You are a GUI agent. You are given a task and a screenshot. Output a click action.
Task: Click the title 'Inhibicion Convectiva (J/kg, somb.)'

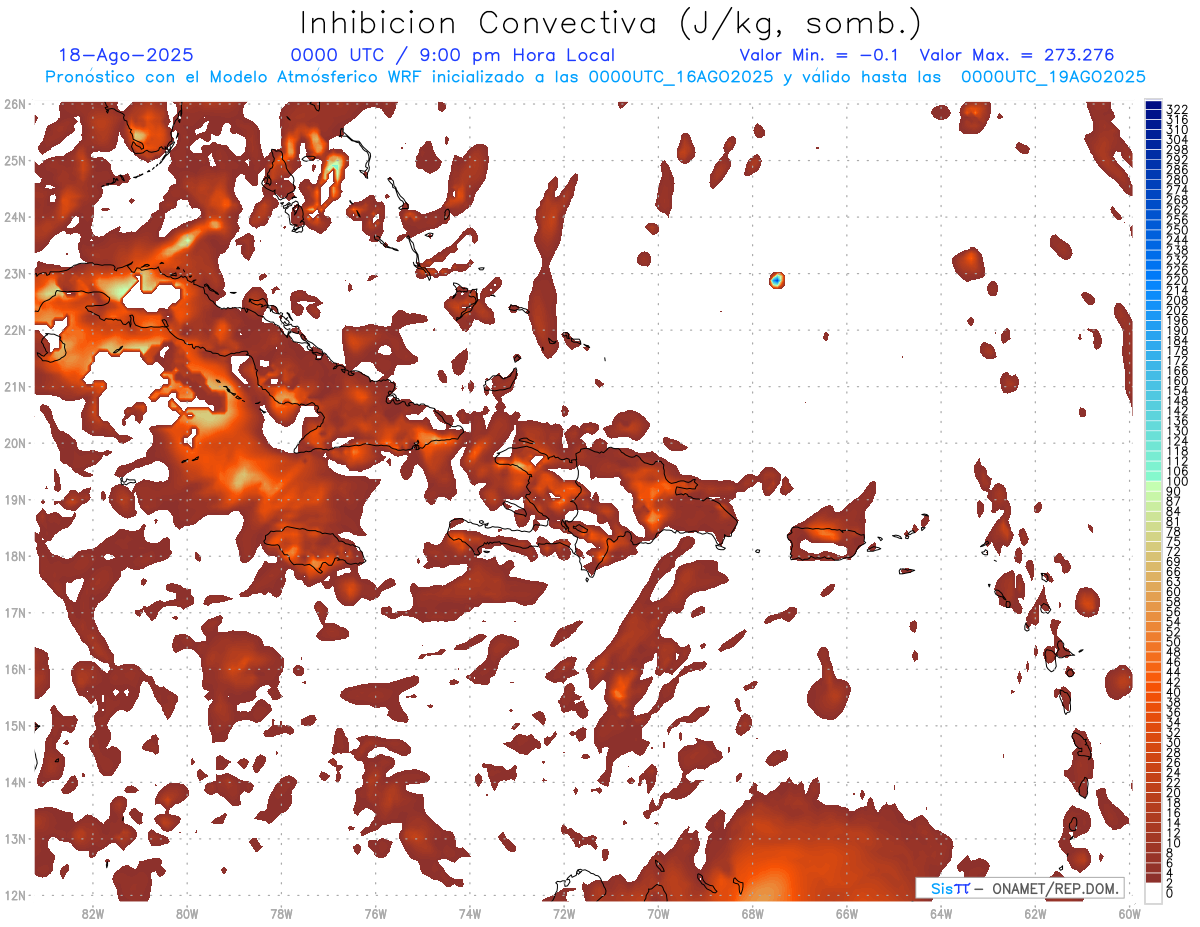point(611,23)
